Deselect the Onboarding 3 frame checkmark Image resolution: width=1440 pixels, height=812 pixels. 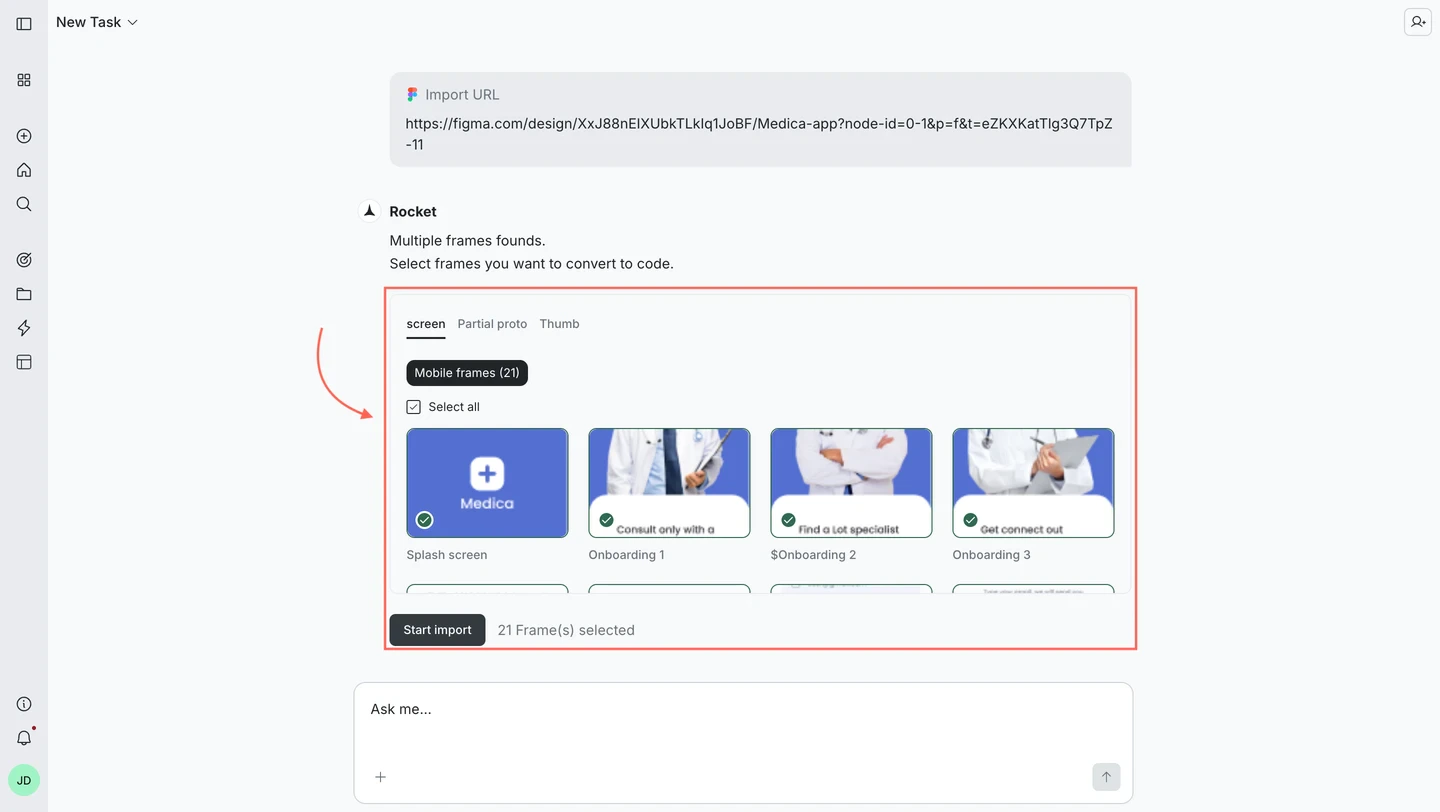[x=970, y=519]
